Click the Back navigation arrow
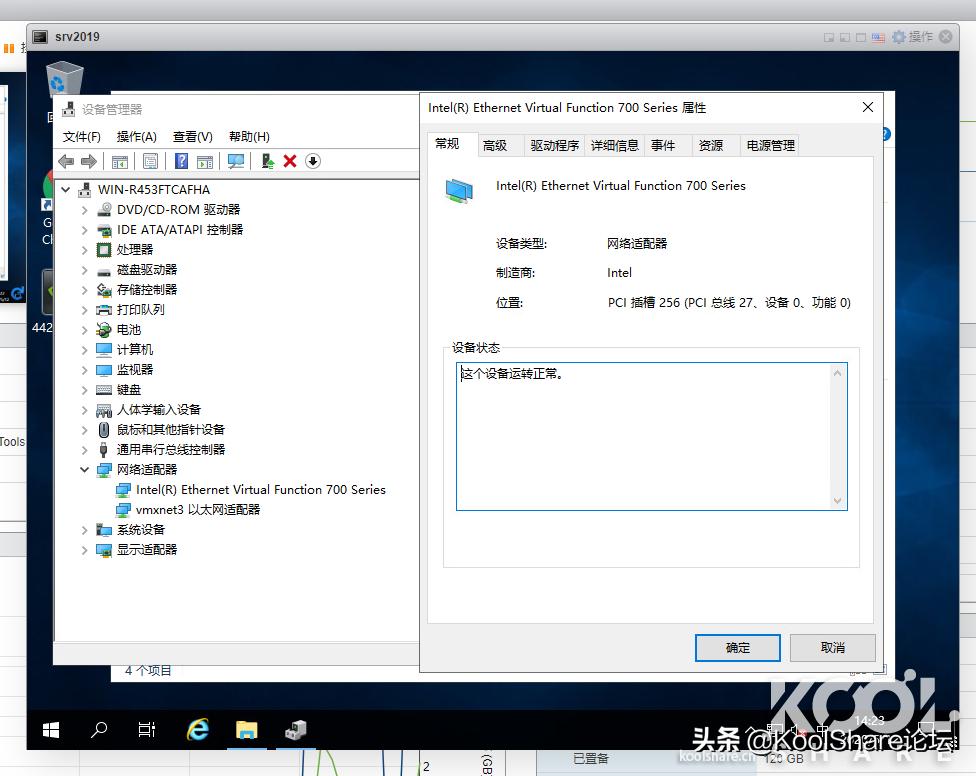 tap(67, 161)
